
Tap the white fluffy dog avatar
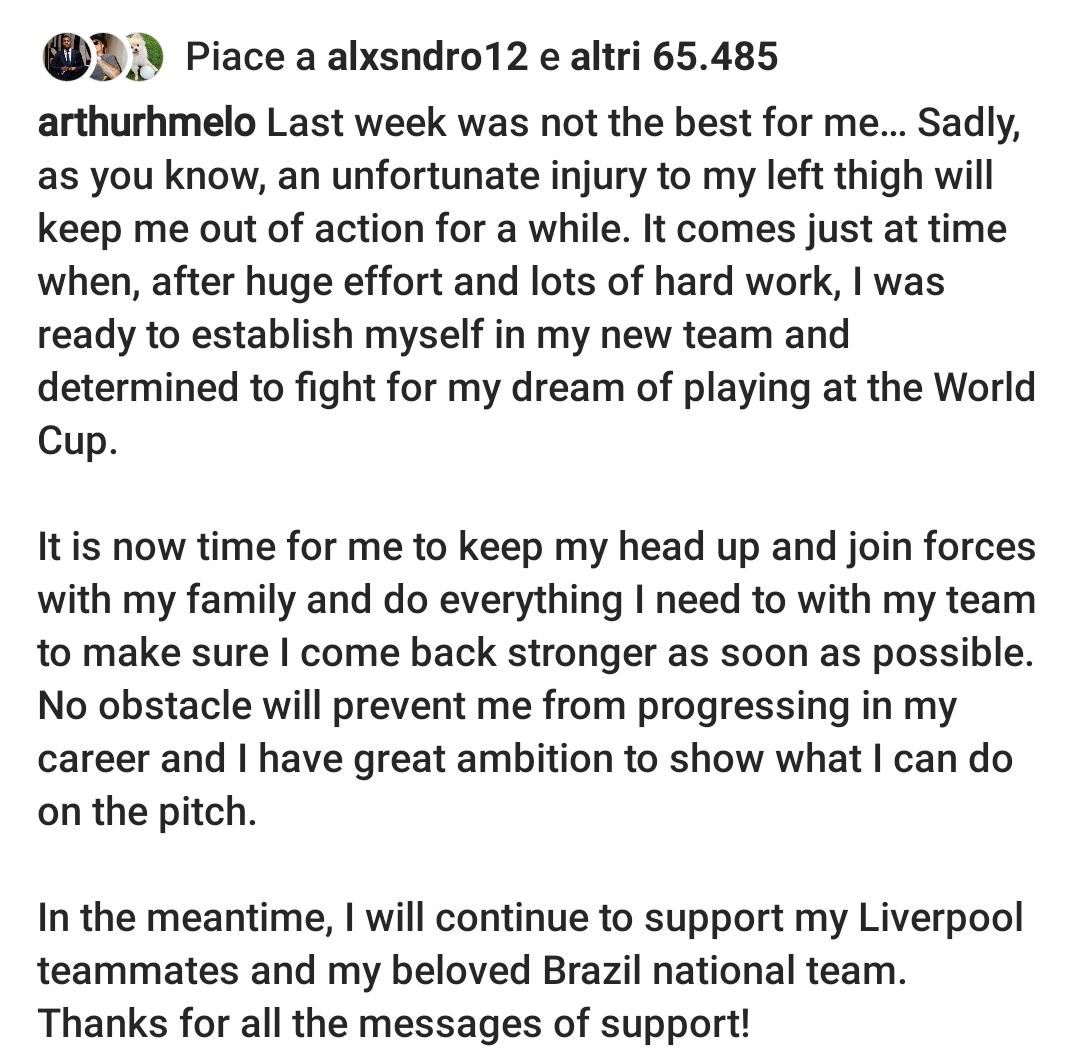(143, 58)
